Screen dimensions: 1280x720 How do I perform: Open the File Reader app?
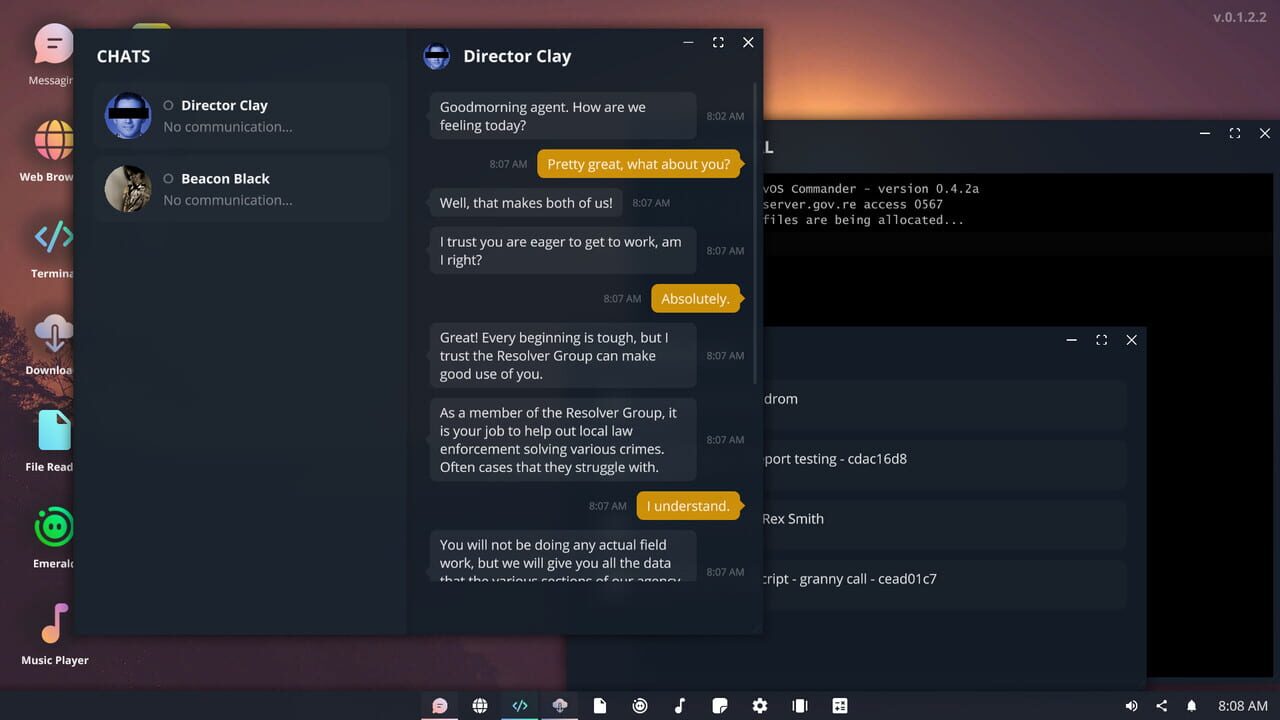[52, 430]
